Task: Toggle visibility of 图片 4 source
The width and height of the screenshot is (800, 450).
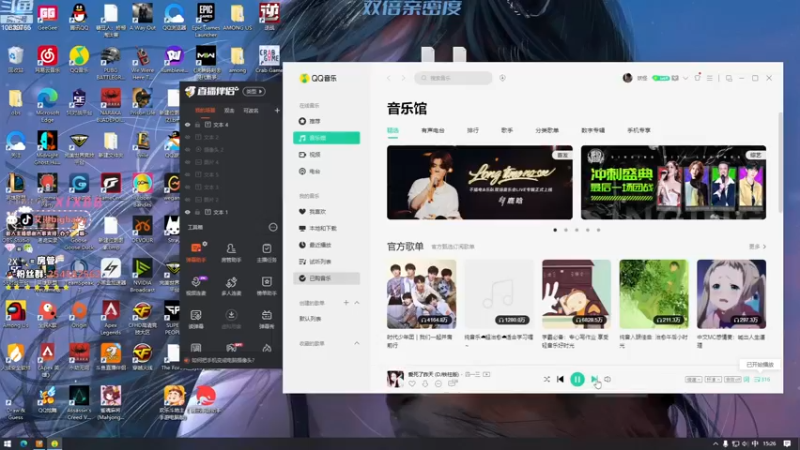Action: click(188, 162)
